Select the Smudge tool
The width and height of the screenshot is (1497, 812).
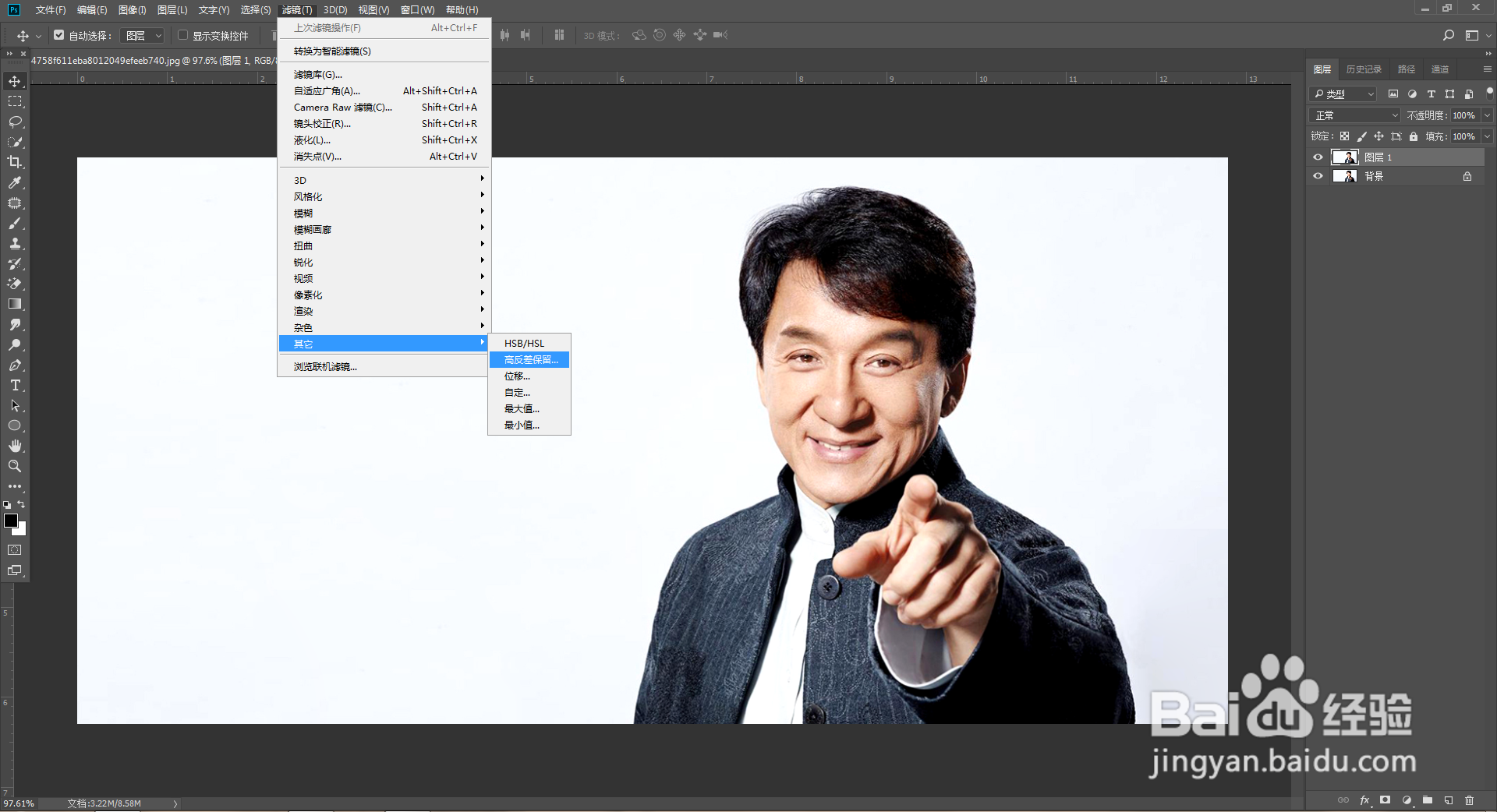[x=15, y=324]
